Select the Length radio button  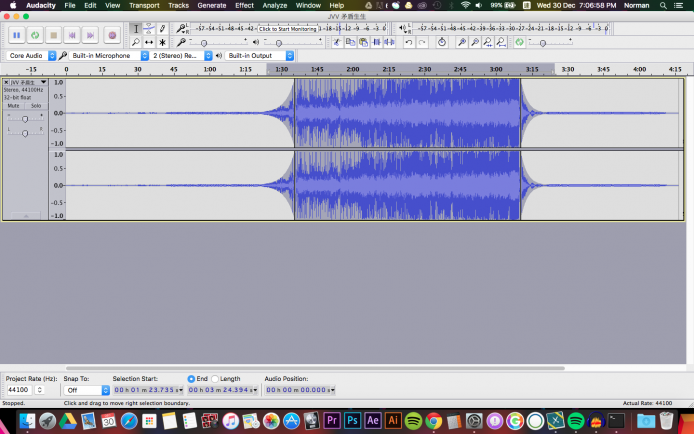(x=215, y=379)
